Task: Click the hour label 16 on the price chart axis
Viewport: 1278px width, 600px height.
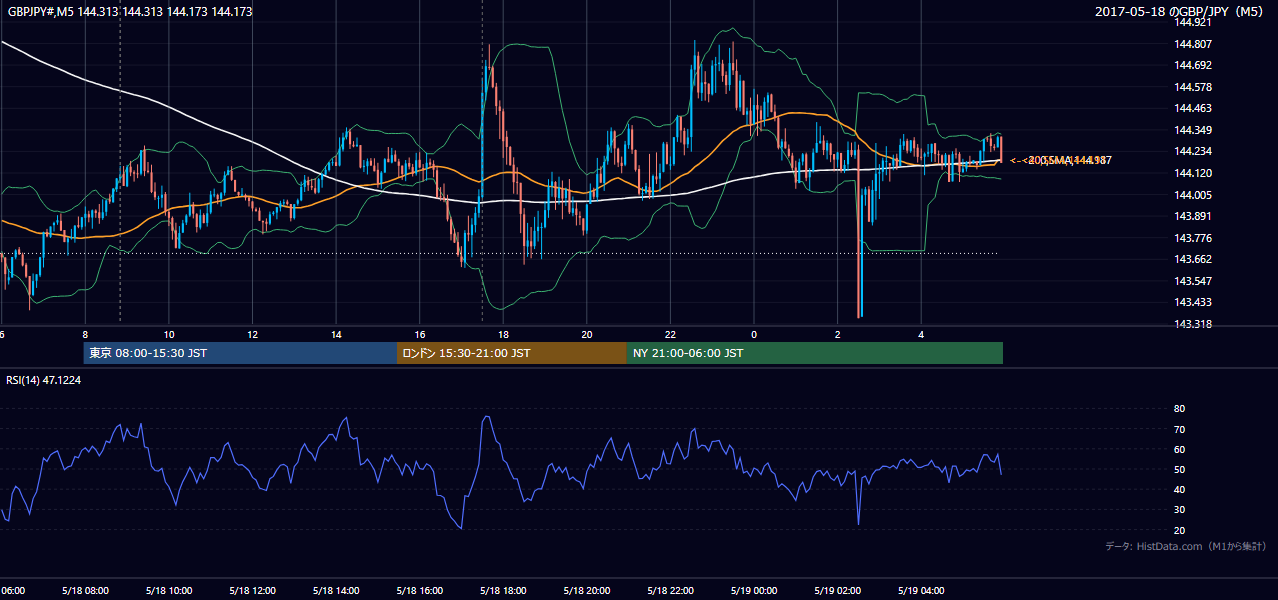Action: [x=420, y=335]
